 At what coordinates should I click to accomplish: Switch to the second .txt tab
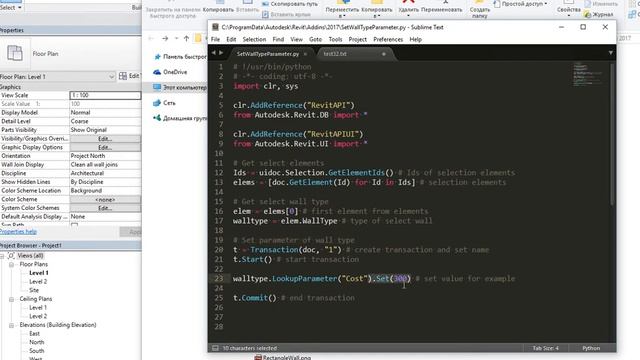335,54
